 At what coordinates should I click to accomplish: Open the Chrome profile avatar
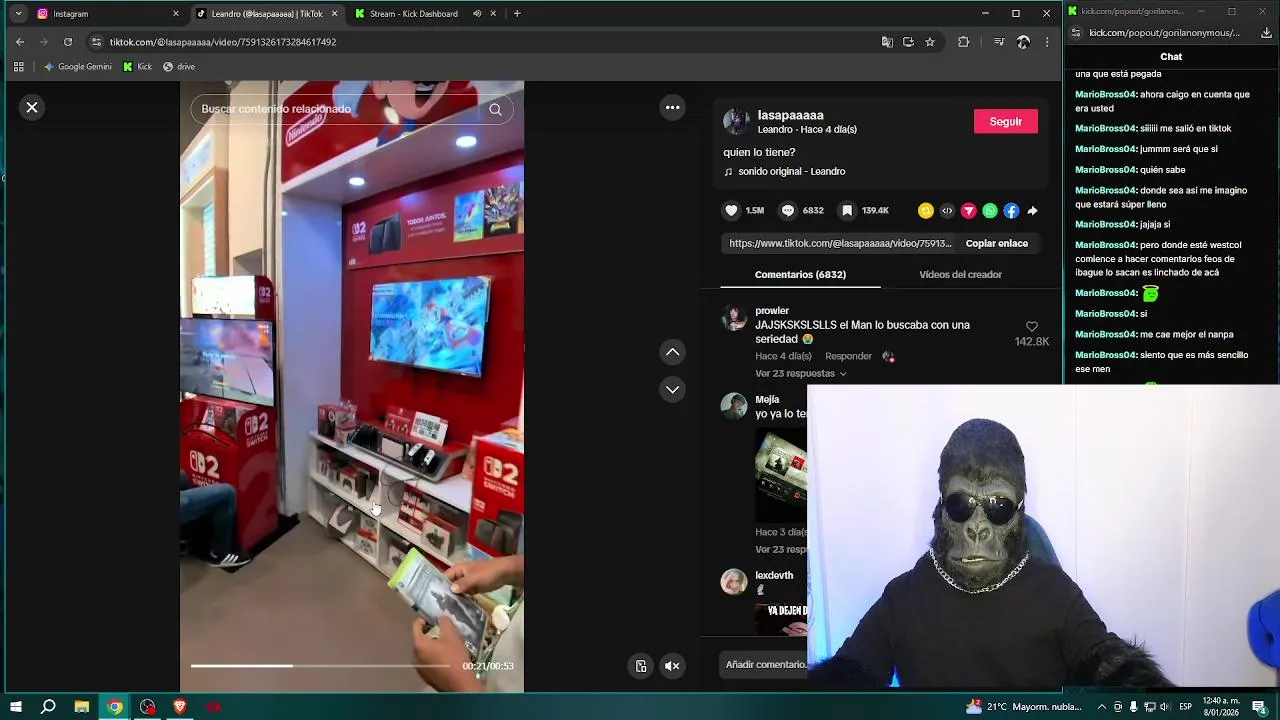(x=1023, y=42)
